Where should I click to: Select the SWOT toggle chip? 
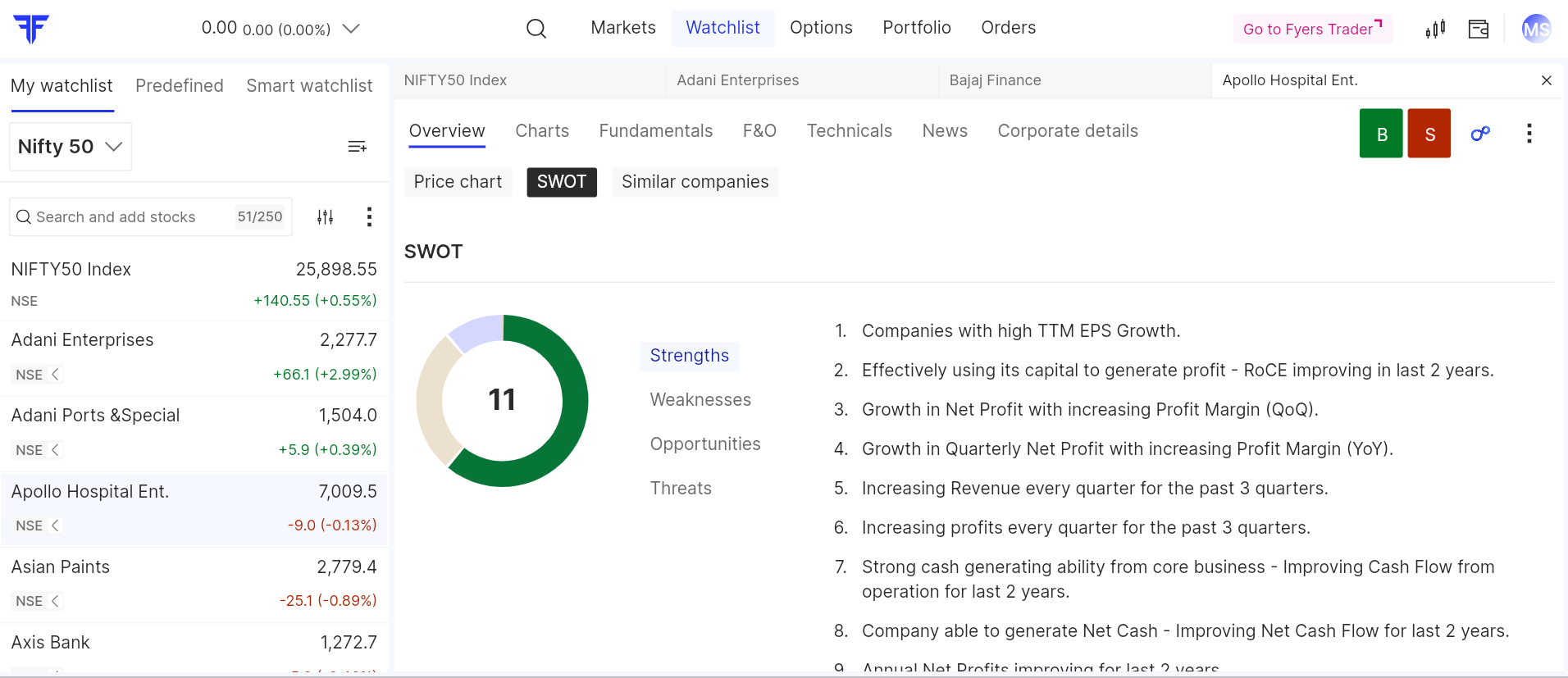point(562,182)
